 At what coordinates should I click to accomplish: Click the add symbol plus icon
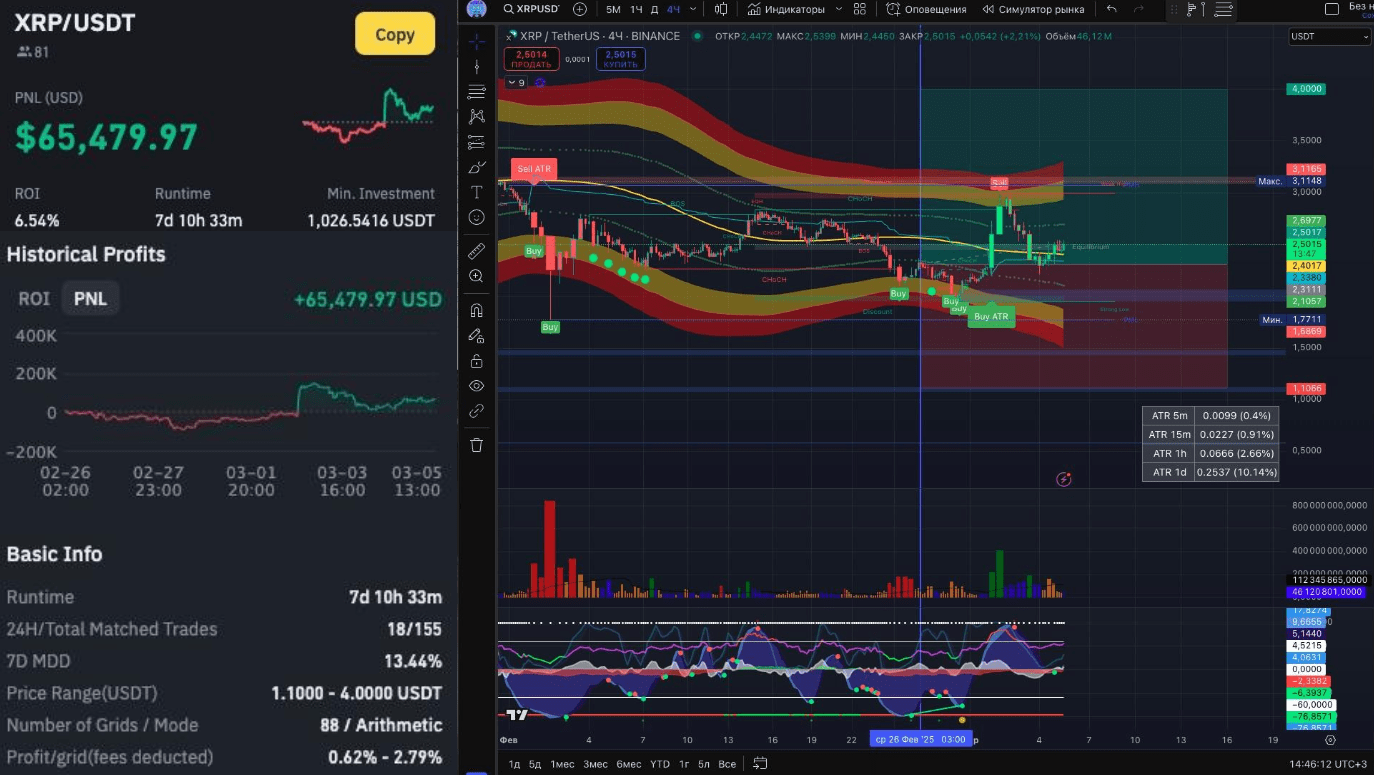[580, 9]
